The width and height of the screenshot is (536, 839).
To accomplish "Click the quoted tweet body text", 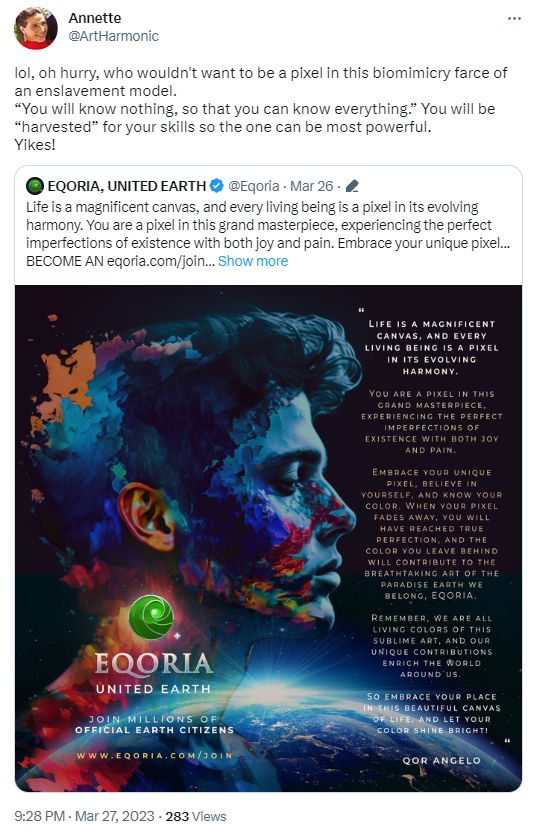I will [267, 234].
